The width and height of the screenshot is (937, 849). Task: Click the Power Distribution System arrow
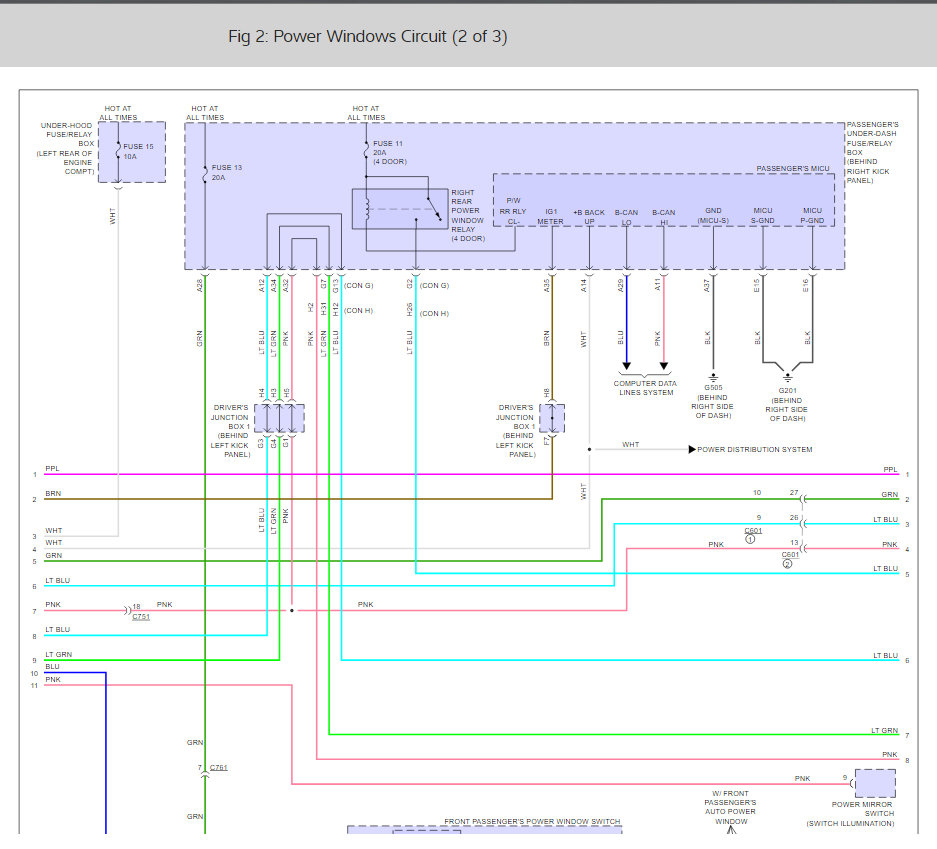click(692, 449)
